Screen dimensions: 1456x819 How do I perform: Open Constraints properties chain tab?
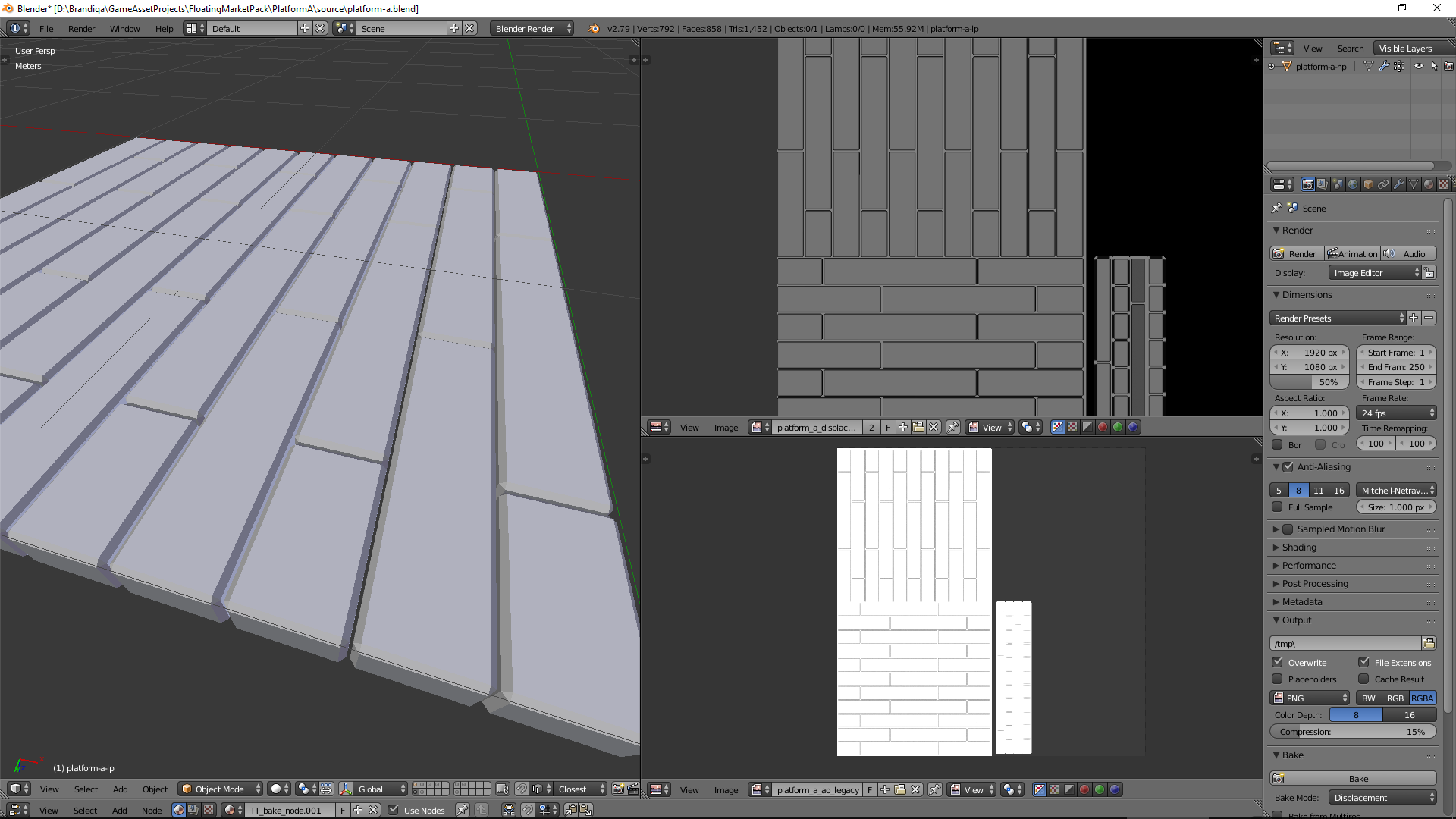(x=1383, y=184)
